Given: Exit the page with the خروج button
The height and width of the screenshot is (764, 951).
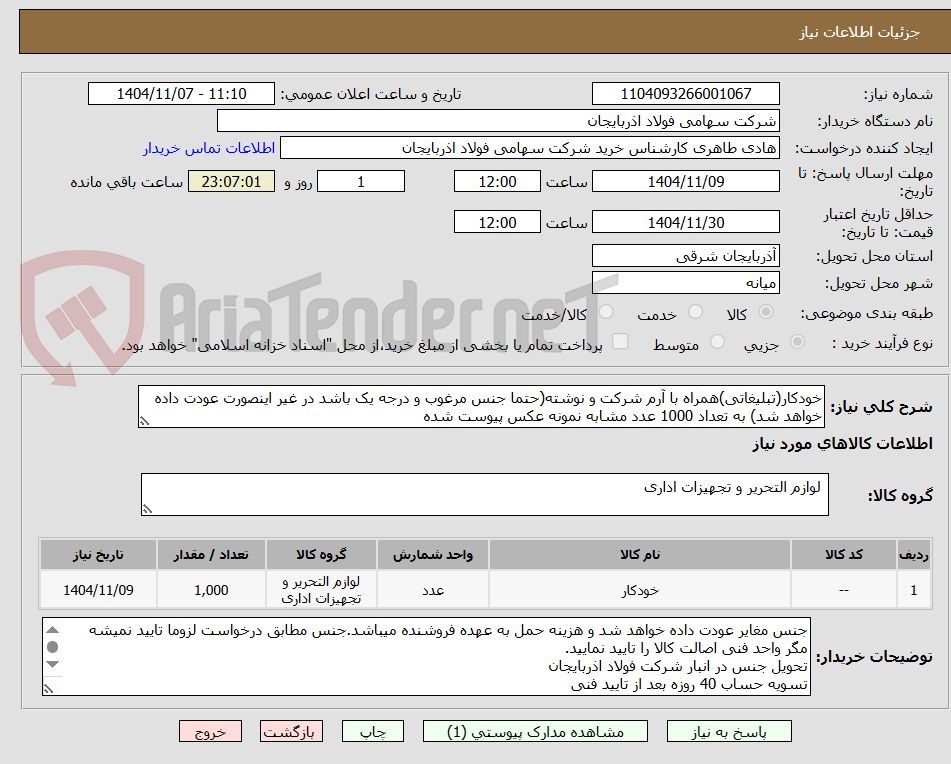Looking at the screenshot, I should click(210, 731).
